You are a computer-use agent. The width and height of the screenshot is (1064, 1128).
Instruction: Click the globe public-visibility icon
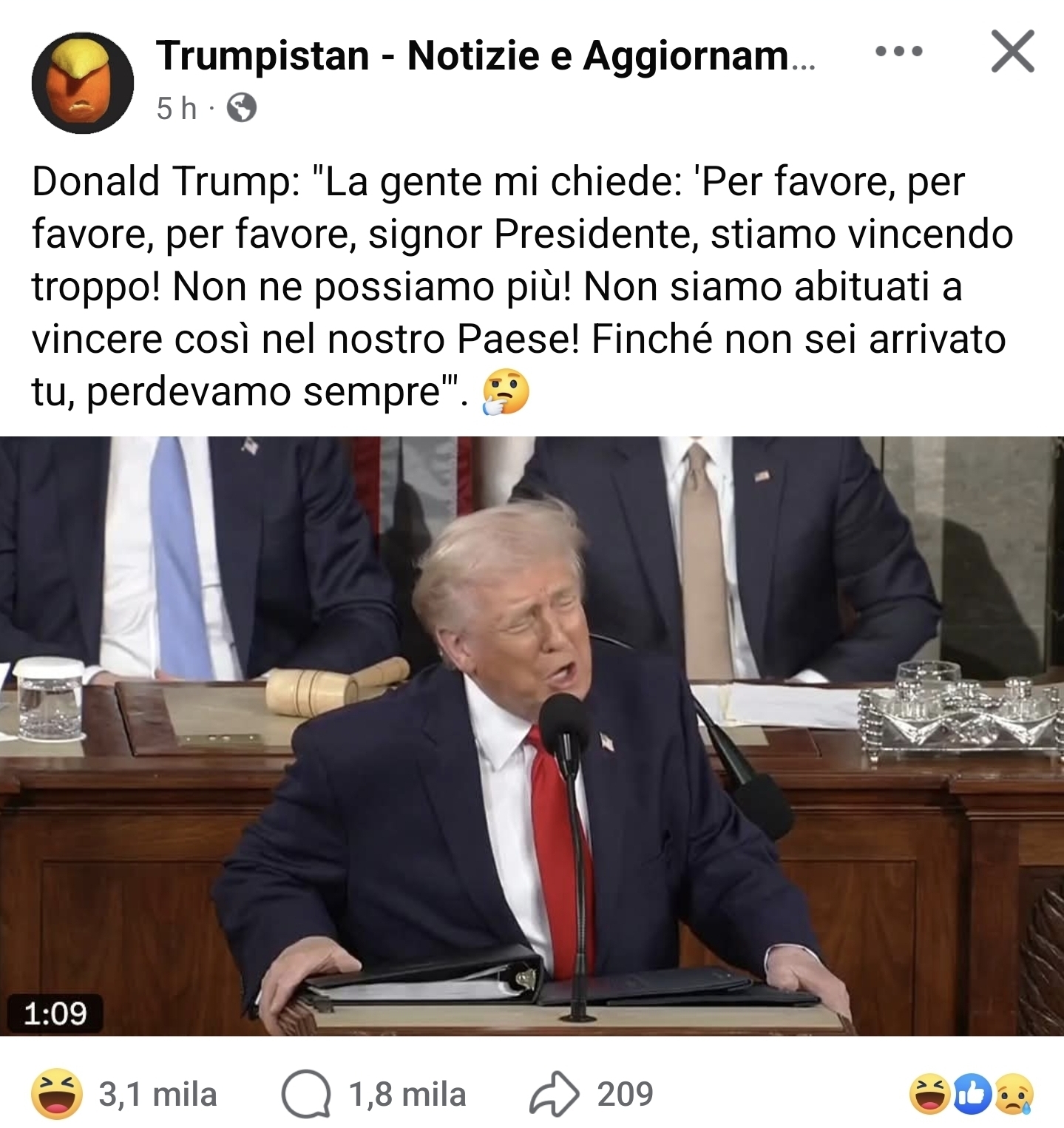click(x=241, y=109)
